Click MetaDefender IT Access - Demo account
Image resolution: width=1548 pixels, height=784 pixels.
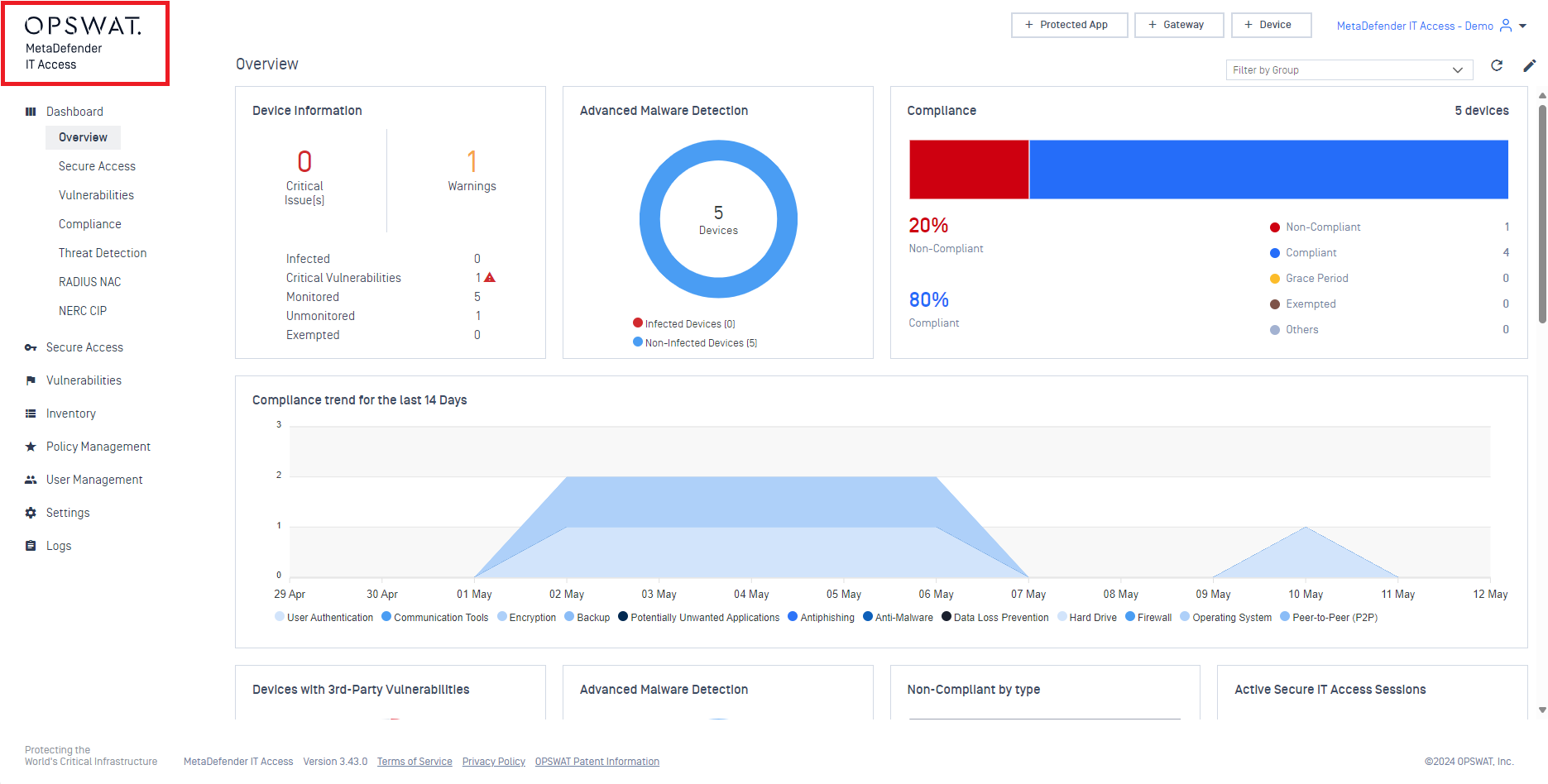tap(1415, 26)
